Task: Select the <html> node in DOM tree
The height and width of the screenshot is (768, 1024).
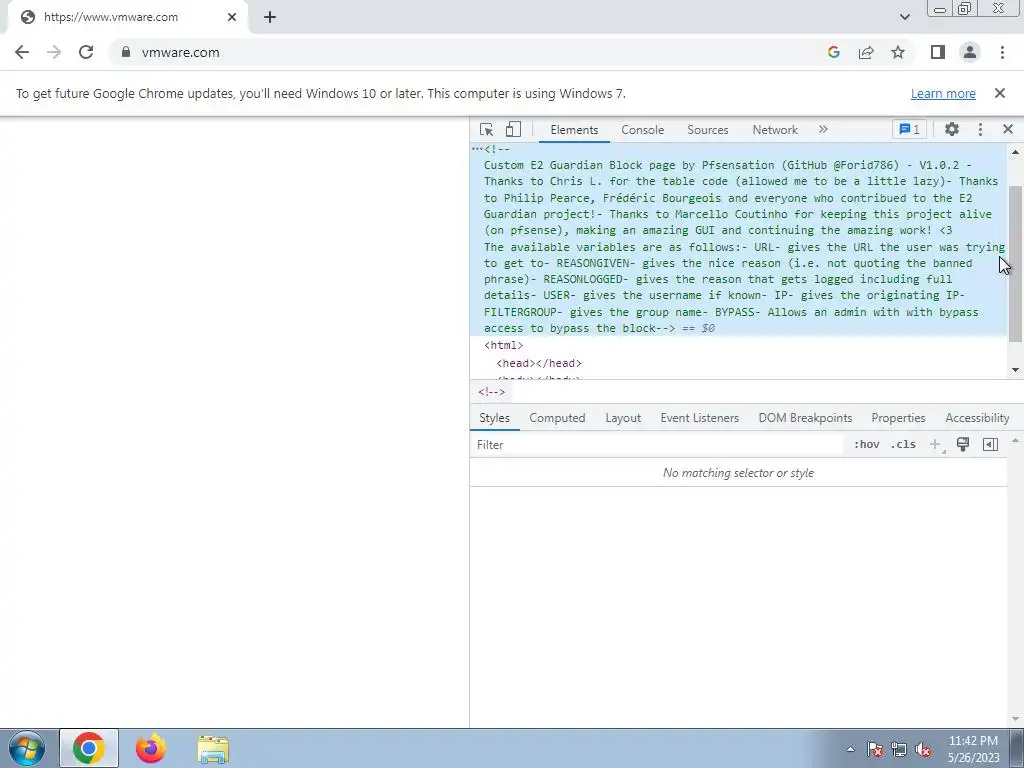Action: [x=504, y=345]
